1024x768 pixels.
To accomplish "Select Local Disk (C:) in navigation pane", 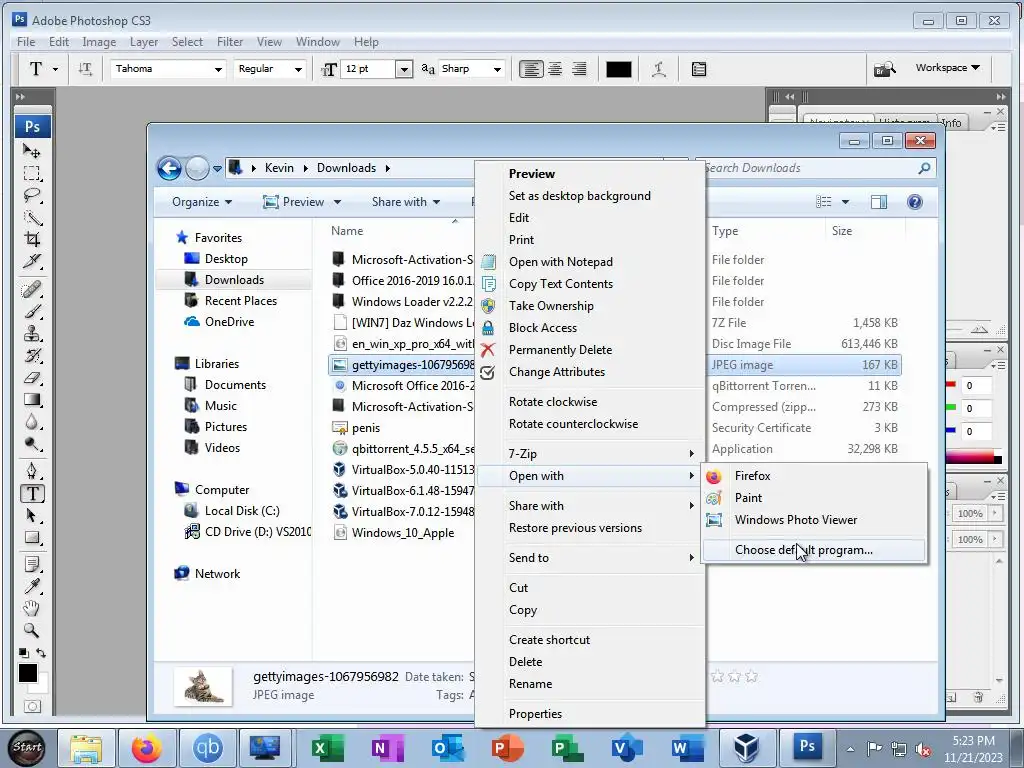I will click(x=242, y=511).
